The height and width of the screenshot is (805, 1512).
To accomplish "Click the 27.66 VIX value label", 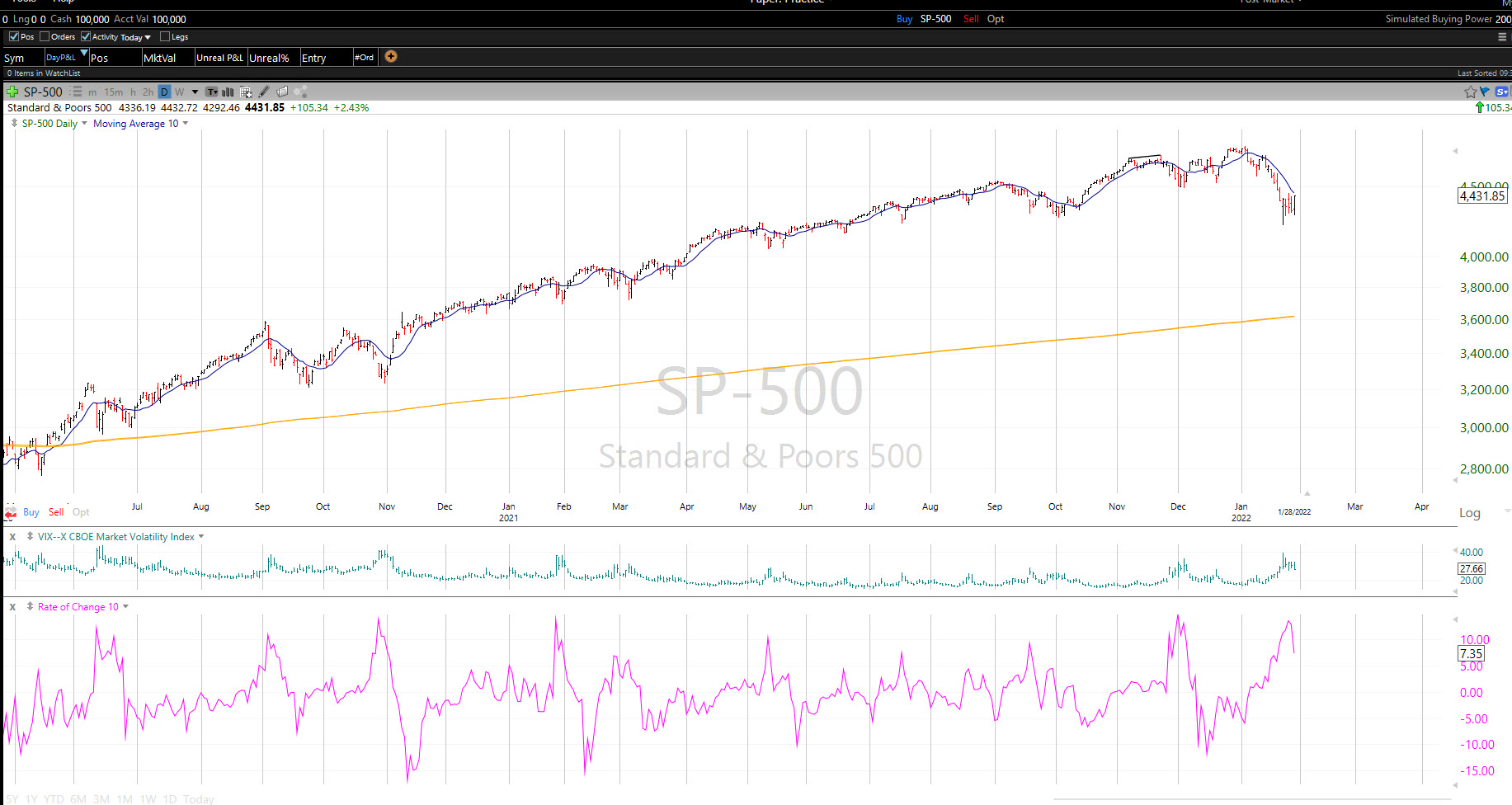I will coord(1472,568).
